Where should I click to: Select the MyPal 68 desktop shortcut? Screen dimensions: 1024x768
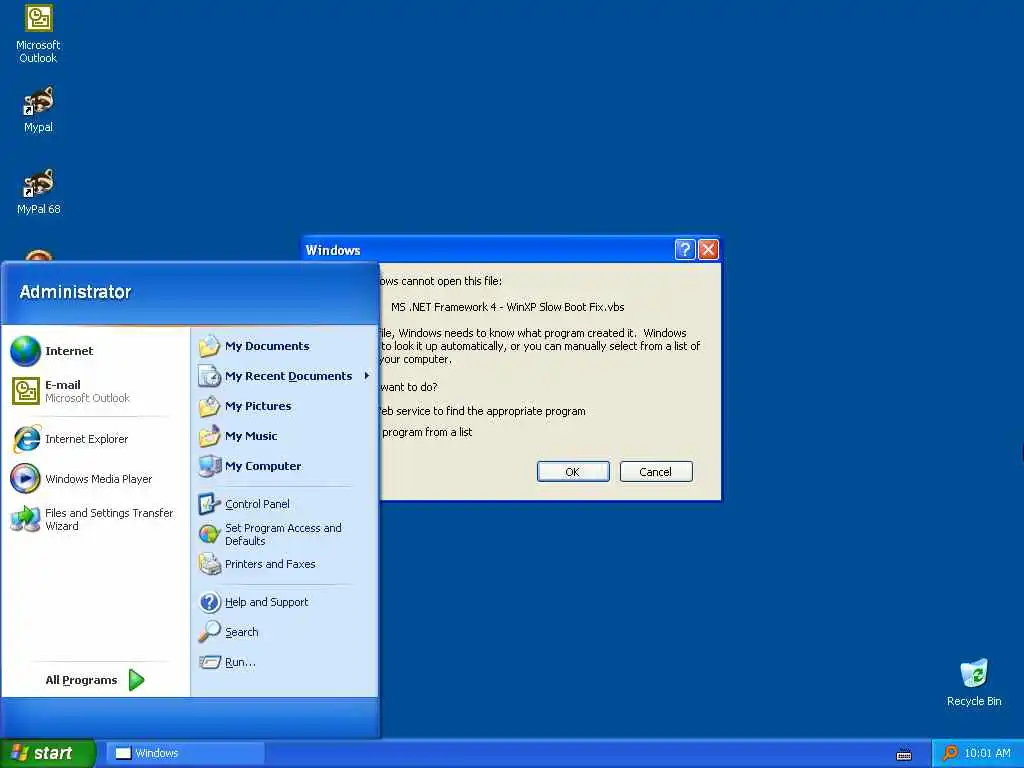coord(38,192)
